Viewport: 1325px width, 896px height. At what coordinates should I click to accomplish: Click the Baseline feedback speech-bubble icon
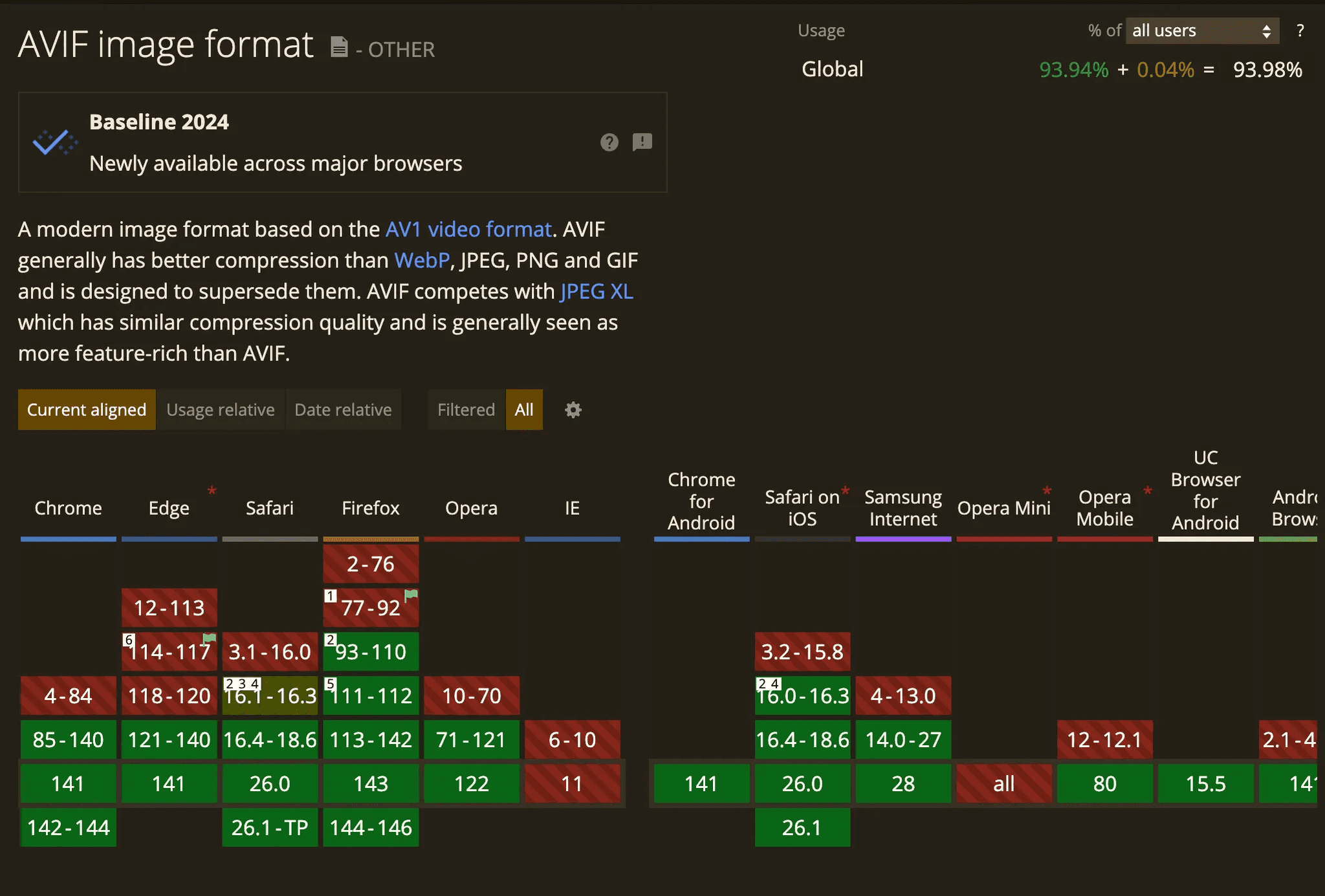click(x=642, y=142)
